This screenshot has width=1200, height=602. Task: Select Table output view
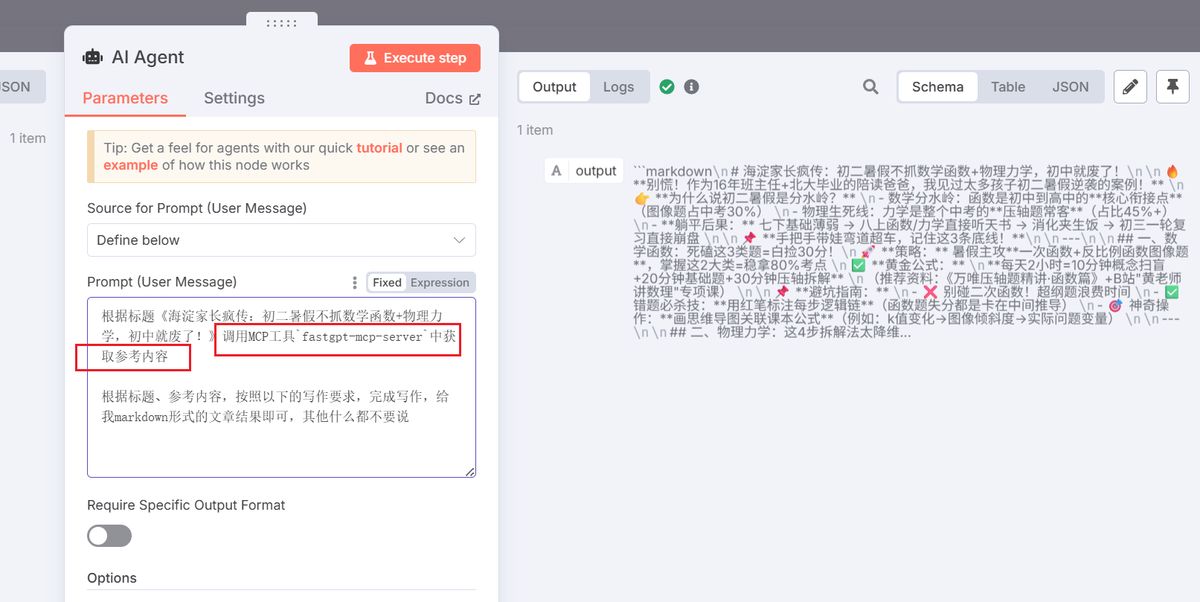coord(1008,87)
